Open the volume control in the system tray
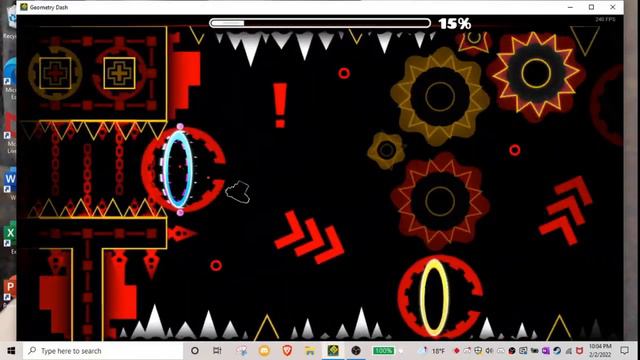The image size is (640, 360). [489, 351]
